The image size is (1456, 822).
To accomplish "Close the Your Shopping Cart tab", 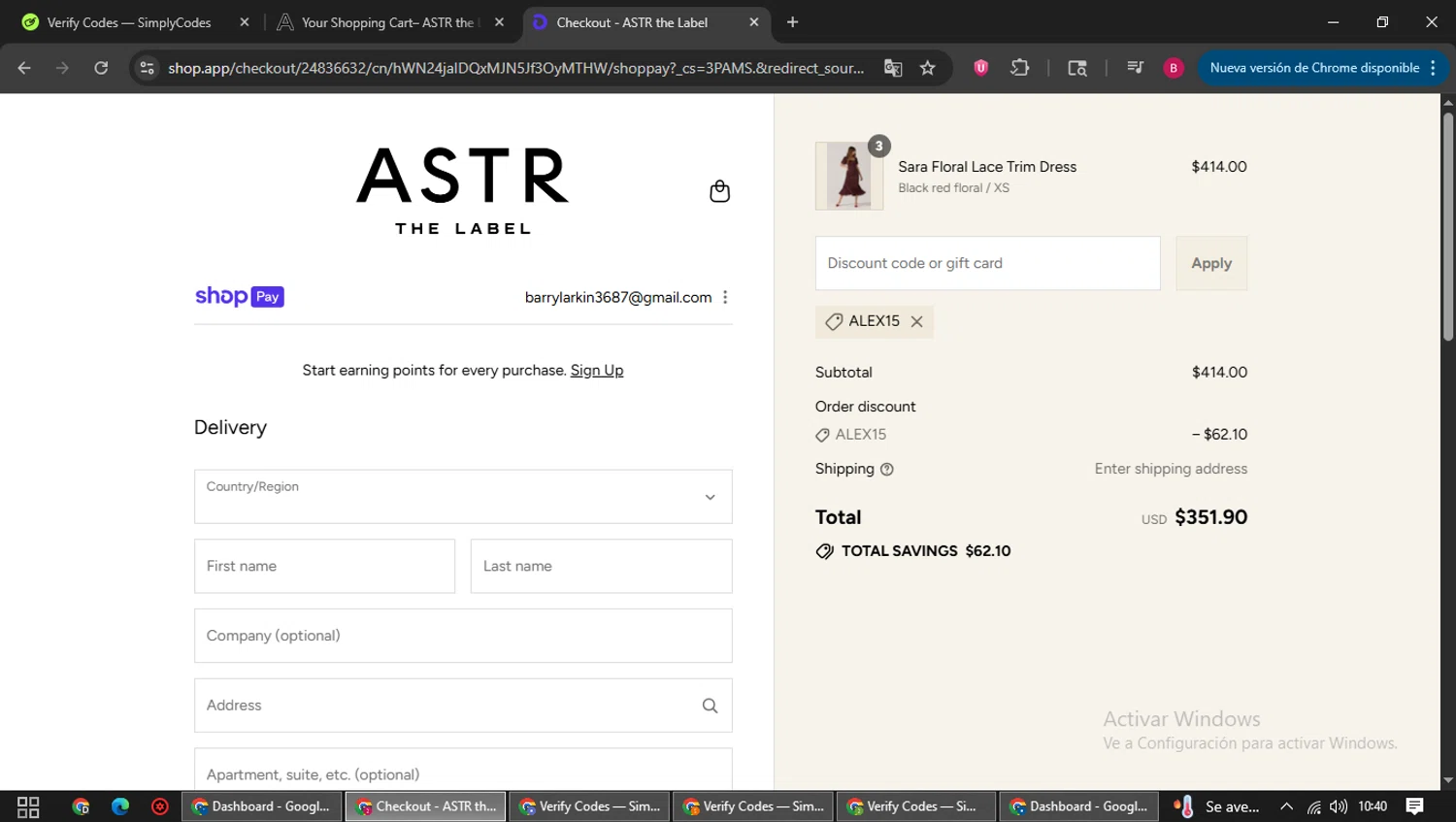I will pos(499,22).
